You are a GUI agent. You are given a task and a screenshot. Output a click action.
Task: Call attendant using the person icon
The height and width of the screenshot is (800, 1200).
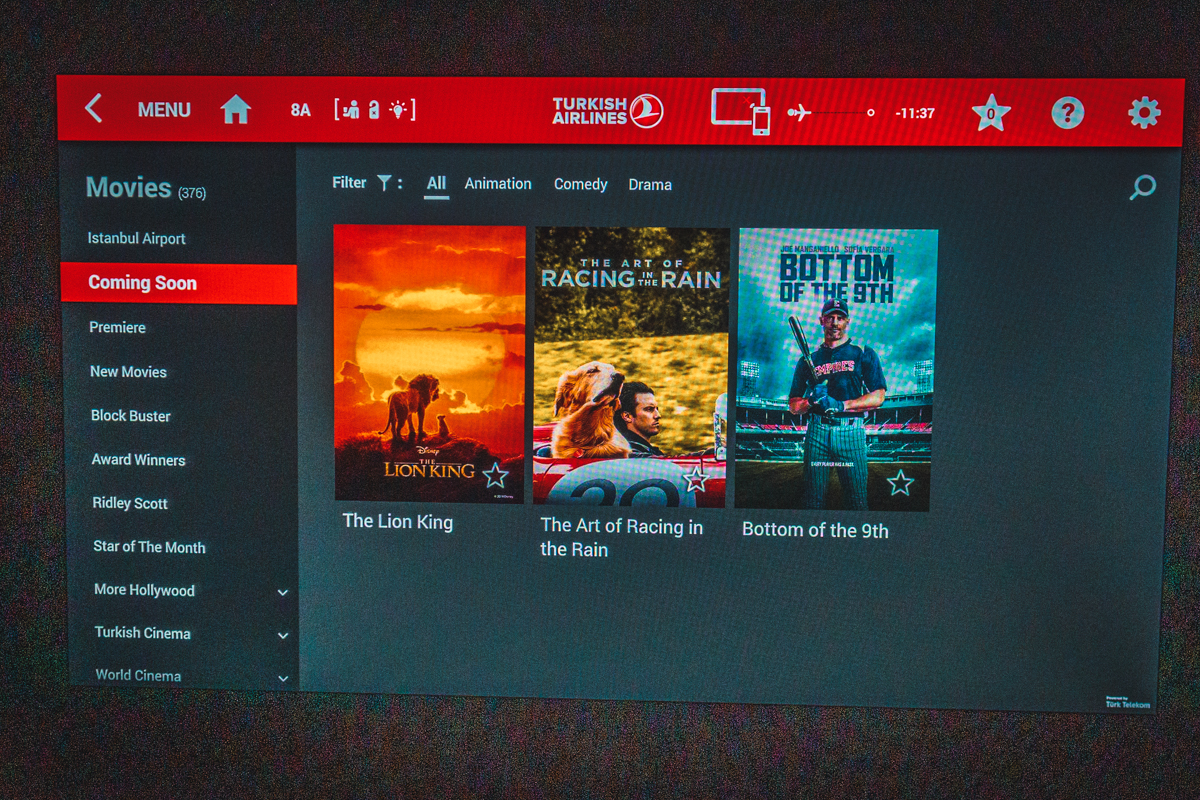click(x=351, y=110)
